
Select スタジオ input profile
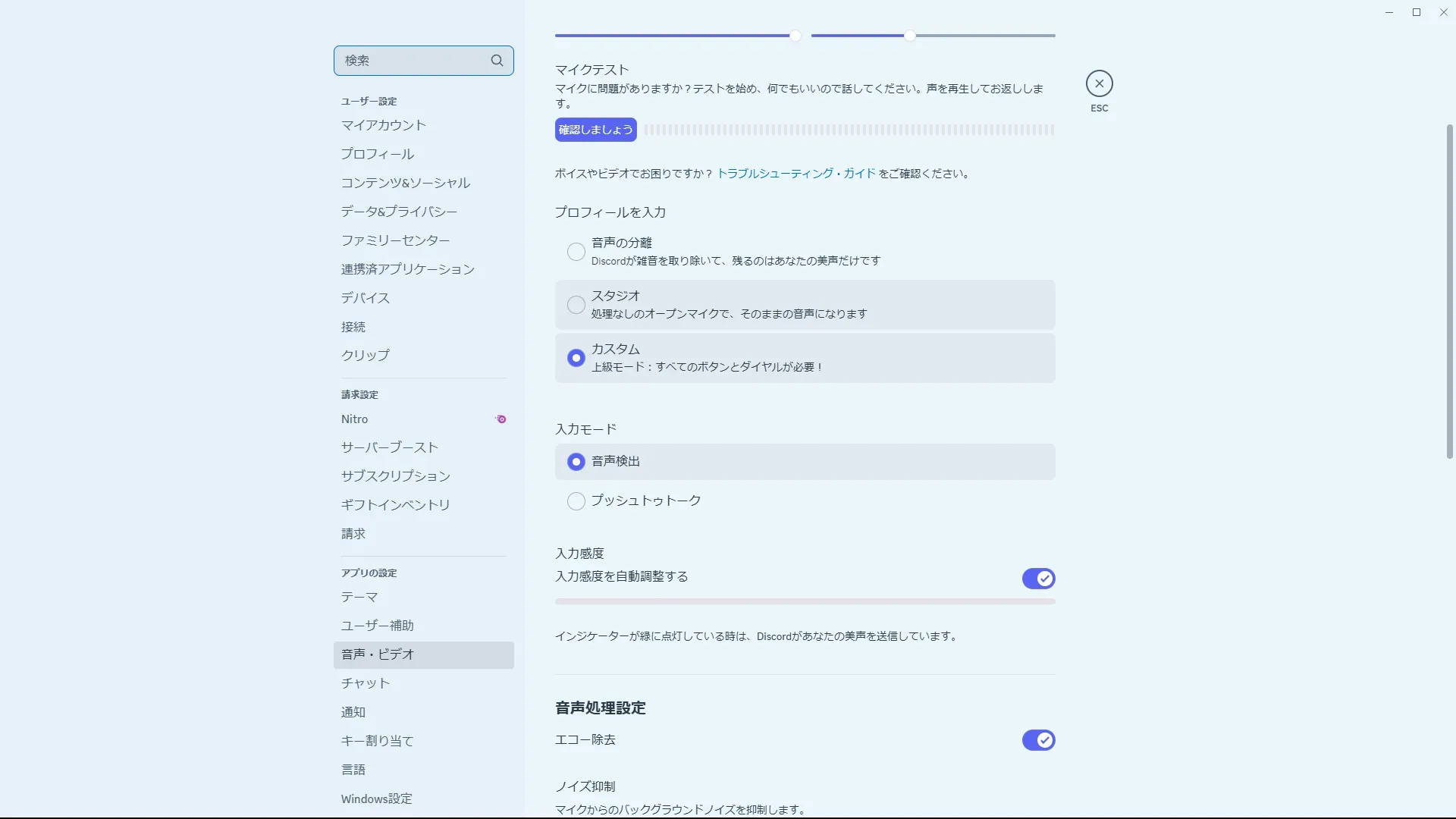coord(576,305)
